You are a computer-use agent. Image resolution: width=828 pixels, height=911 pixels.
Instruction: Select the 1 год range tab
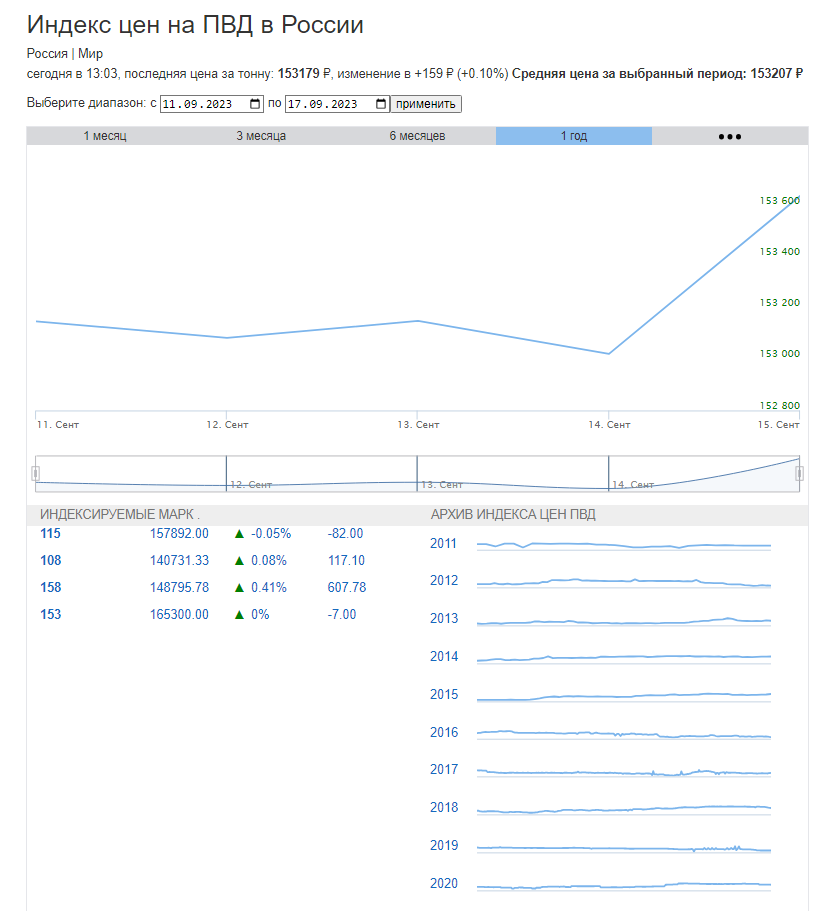pos(573,136)
